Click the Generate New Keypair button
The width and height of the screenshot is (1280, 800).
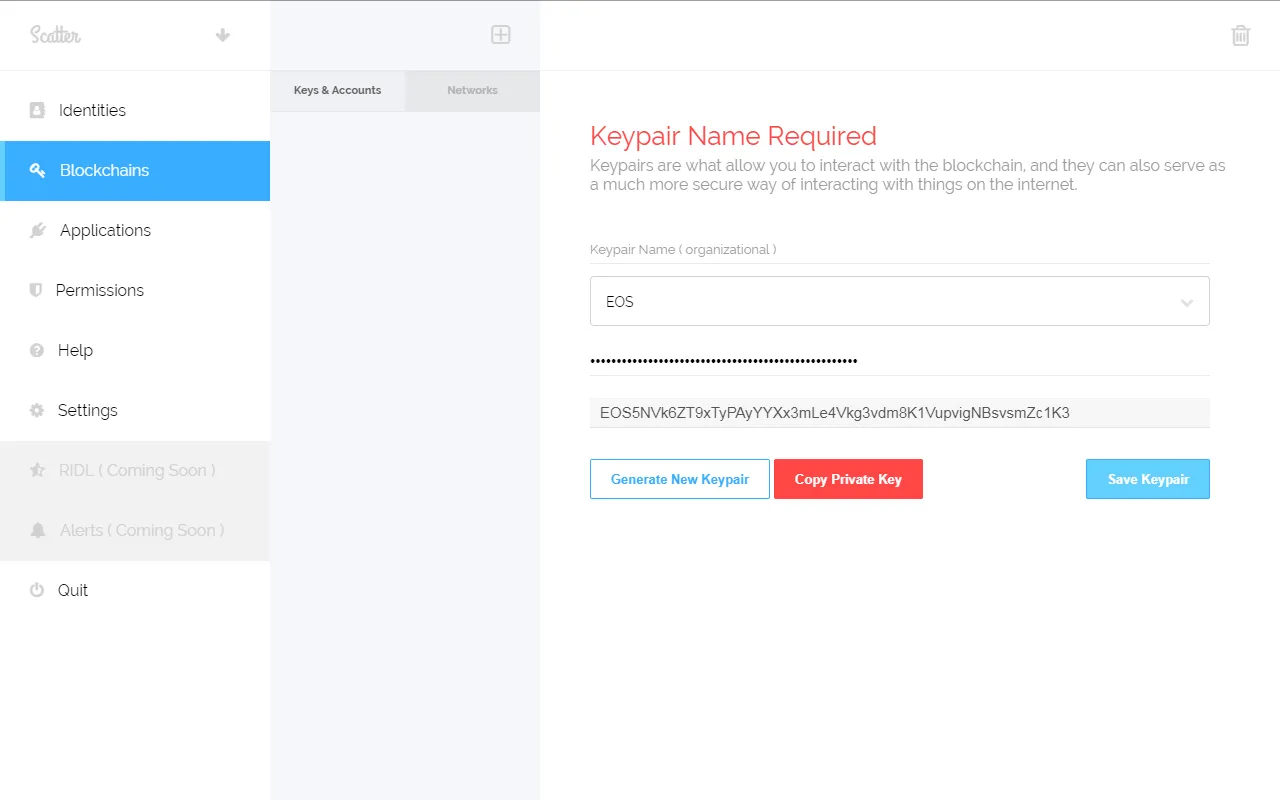click(x=680, y=479)
